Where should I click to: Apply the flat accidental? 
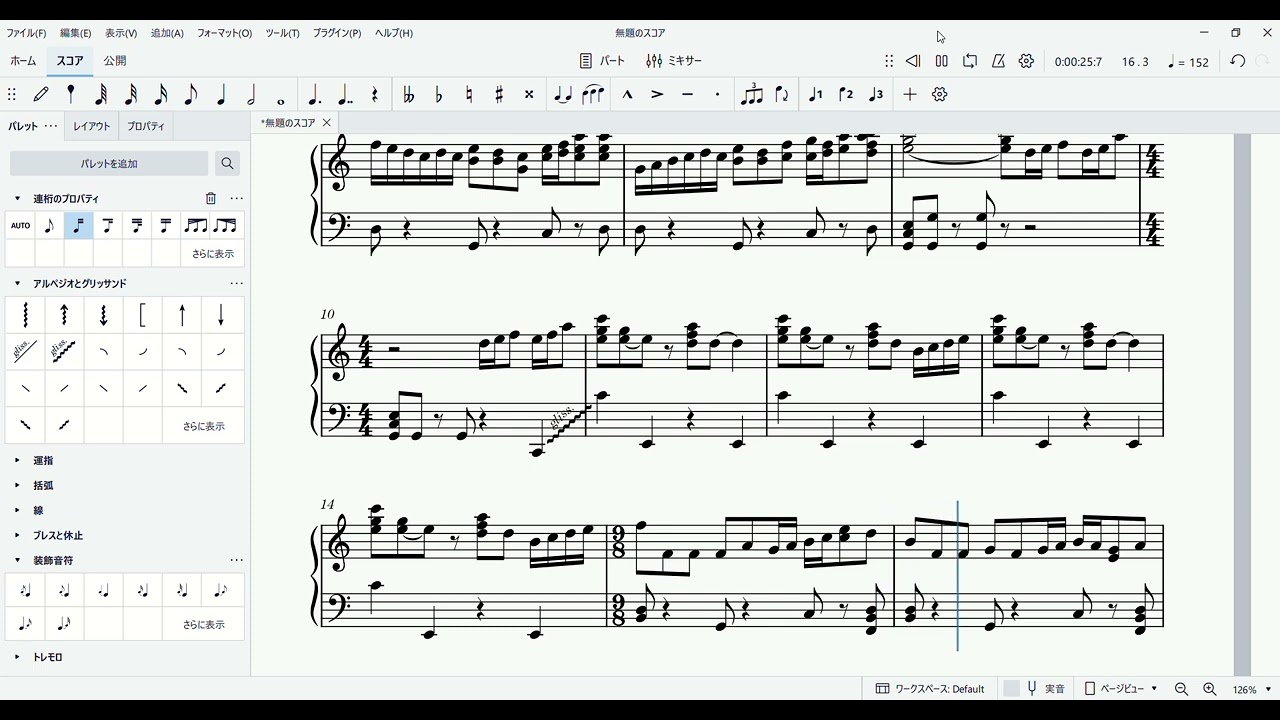[439, 95]
